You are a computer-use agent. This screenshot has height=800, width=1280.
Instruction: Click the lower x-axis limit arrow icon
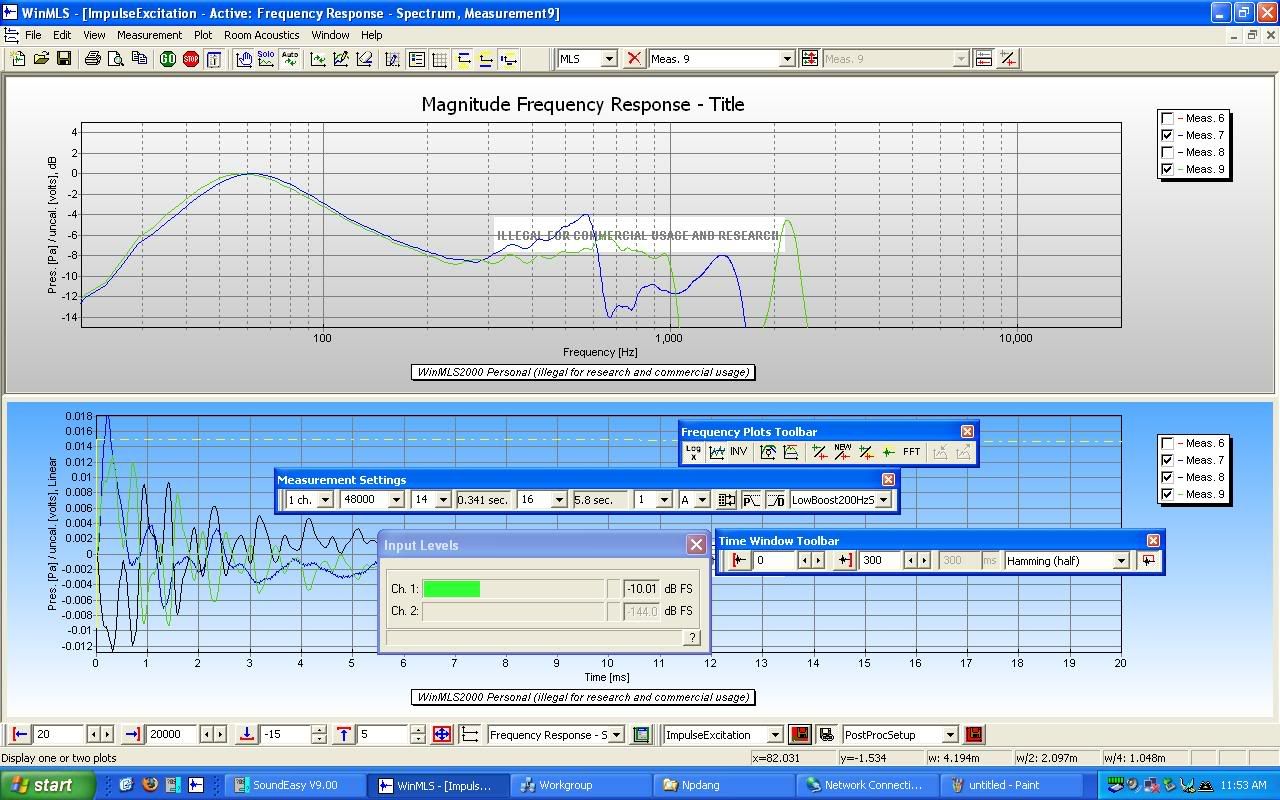coord(20,735)
